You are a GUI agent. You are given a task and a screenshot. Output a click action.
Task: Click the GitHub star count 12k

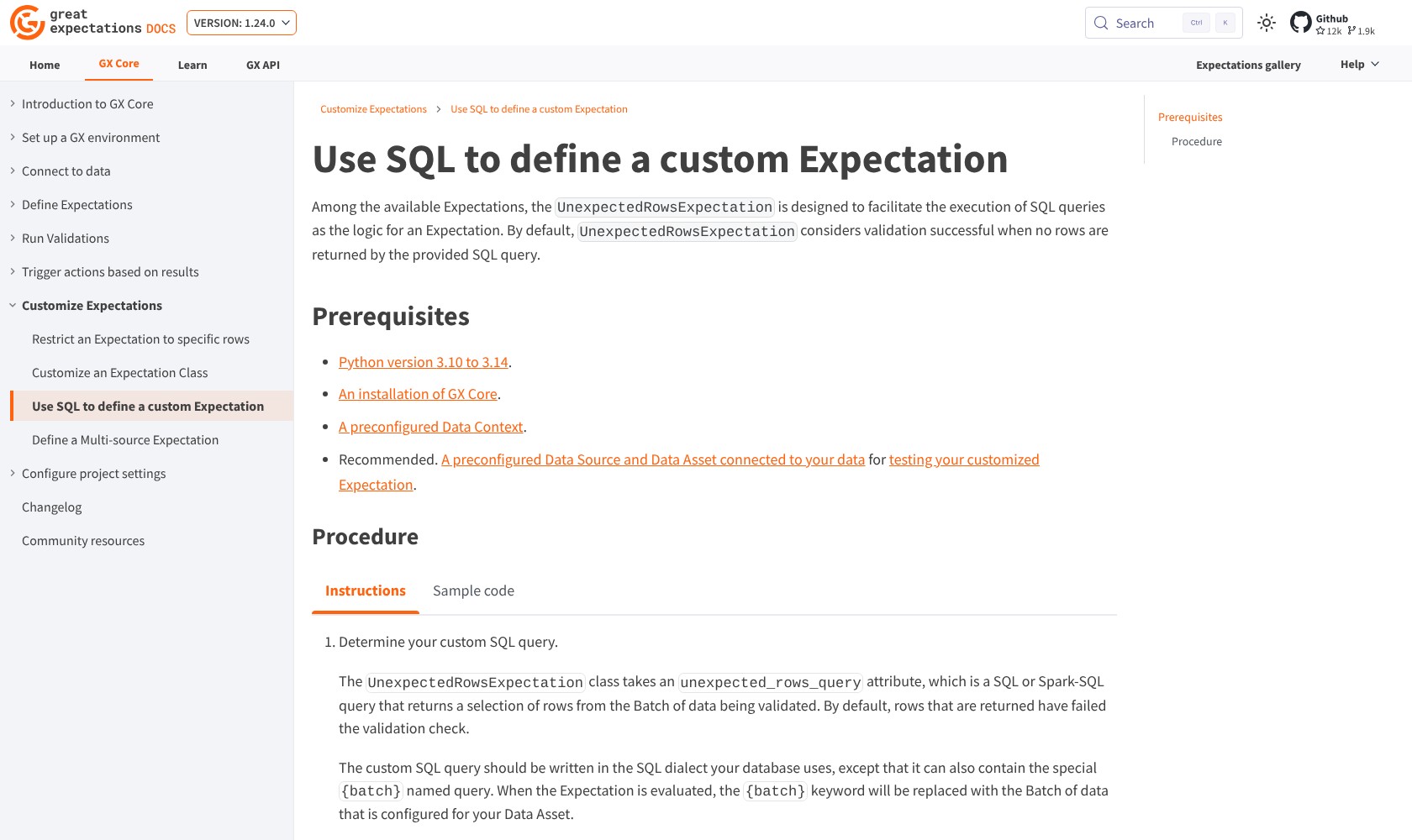pos(1329,31)
